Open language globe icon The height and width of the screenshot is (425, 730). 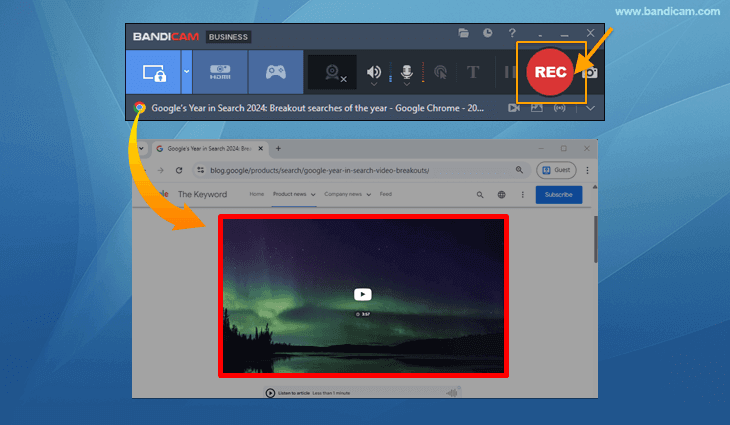tap(501, 195)
